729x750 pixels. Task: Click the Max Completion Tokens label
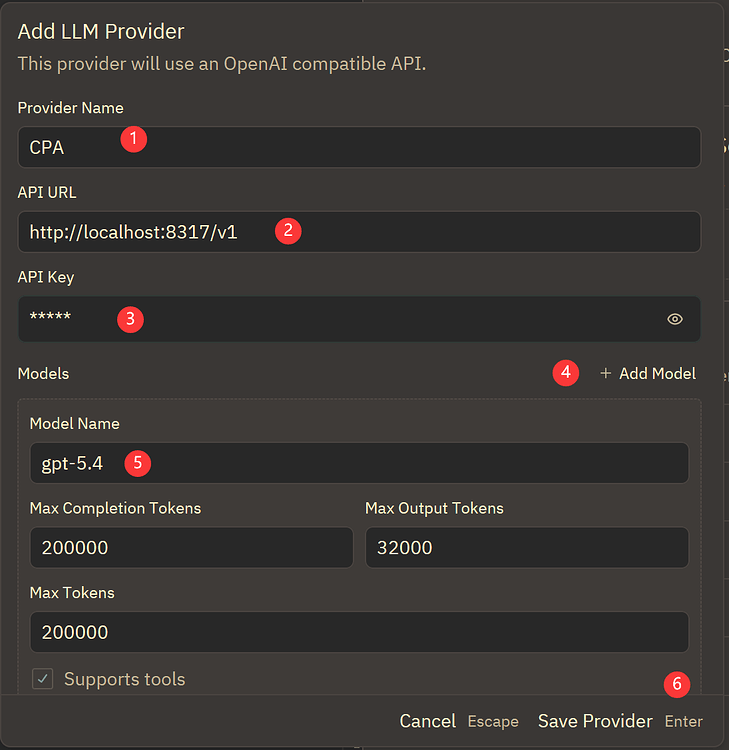(115, 508)
